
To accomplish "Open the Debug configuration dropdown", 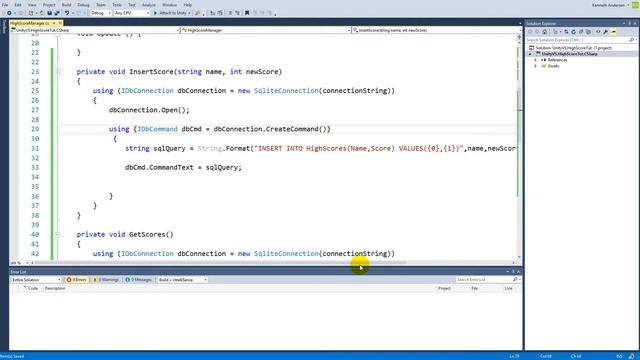I will tap(100, 13).
